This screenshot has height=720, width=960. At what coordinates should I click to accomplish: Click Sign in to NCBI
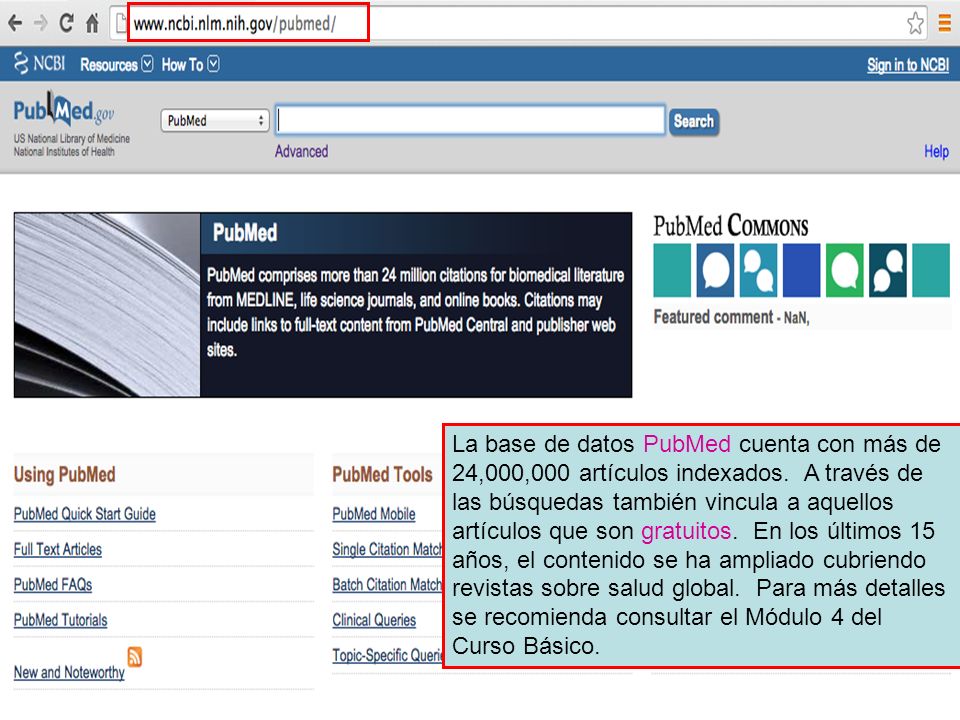[x=907, y=65]
